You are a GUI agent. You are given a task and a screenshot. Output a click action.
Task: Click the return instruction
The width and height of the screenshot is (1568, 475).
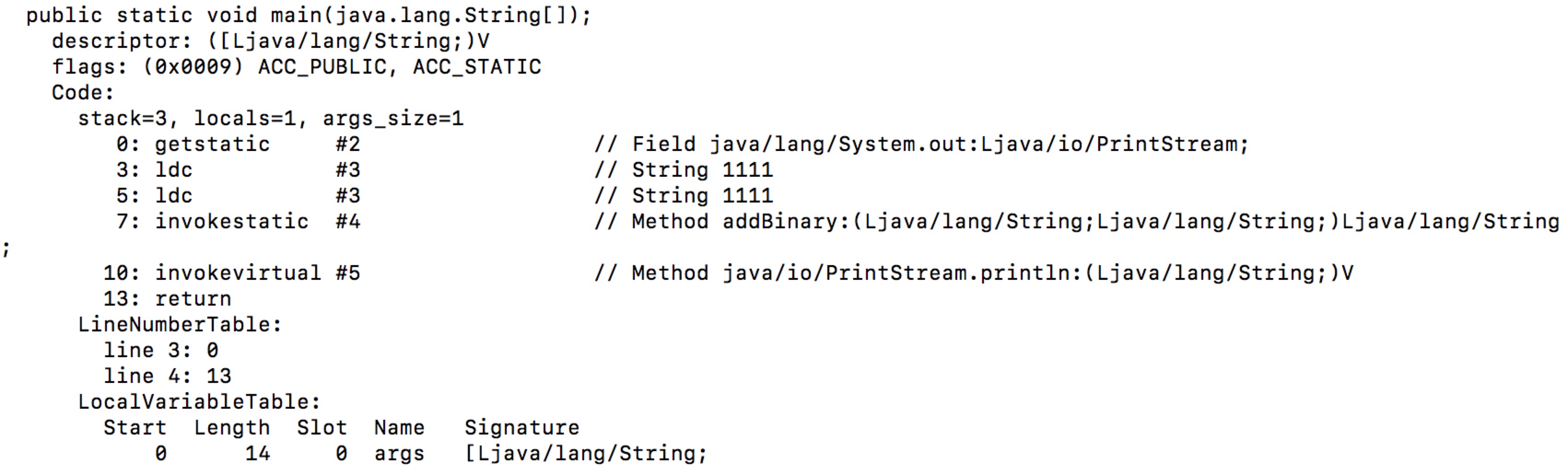pyautogui.click(x=193, y=299)
